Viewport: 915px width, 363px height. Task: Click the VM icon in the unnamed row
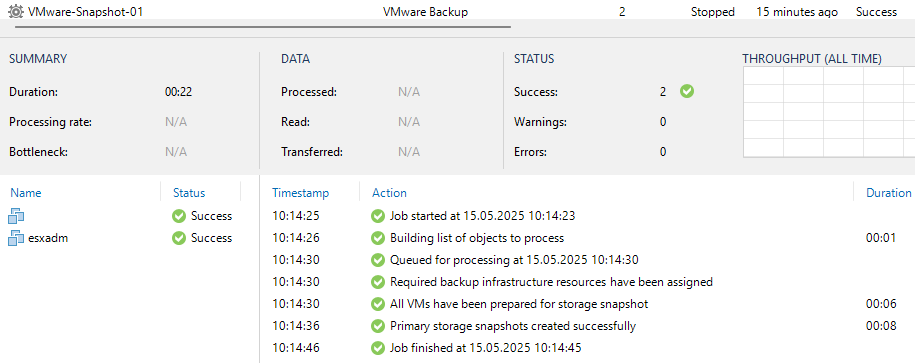pos(16,216)
